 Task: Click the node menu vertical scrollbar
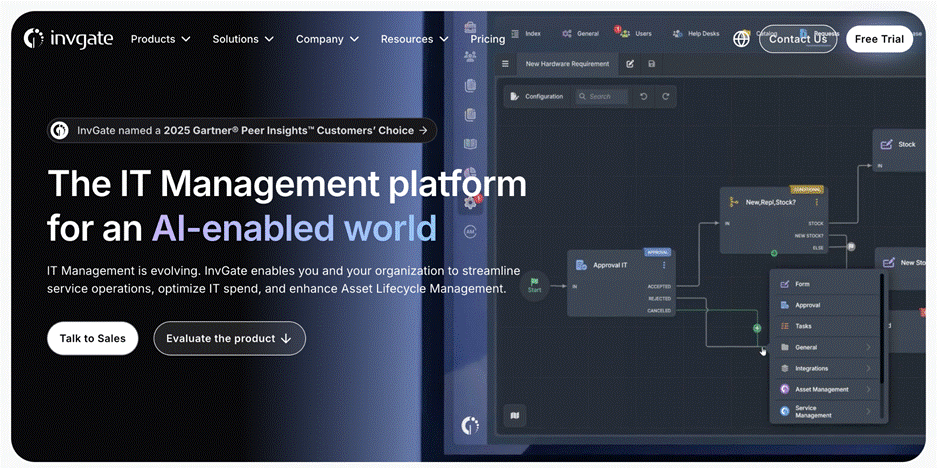point(881,329)
